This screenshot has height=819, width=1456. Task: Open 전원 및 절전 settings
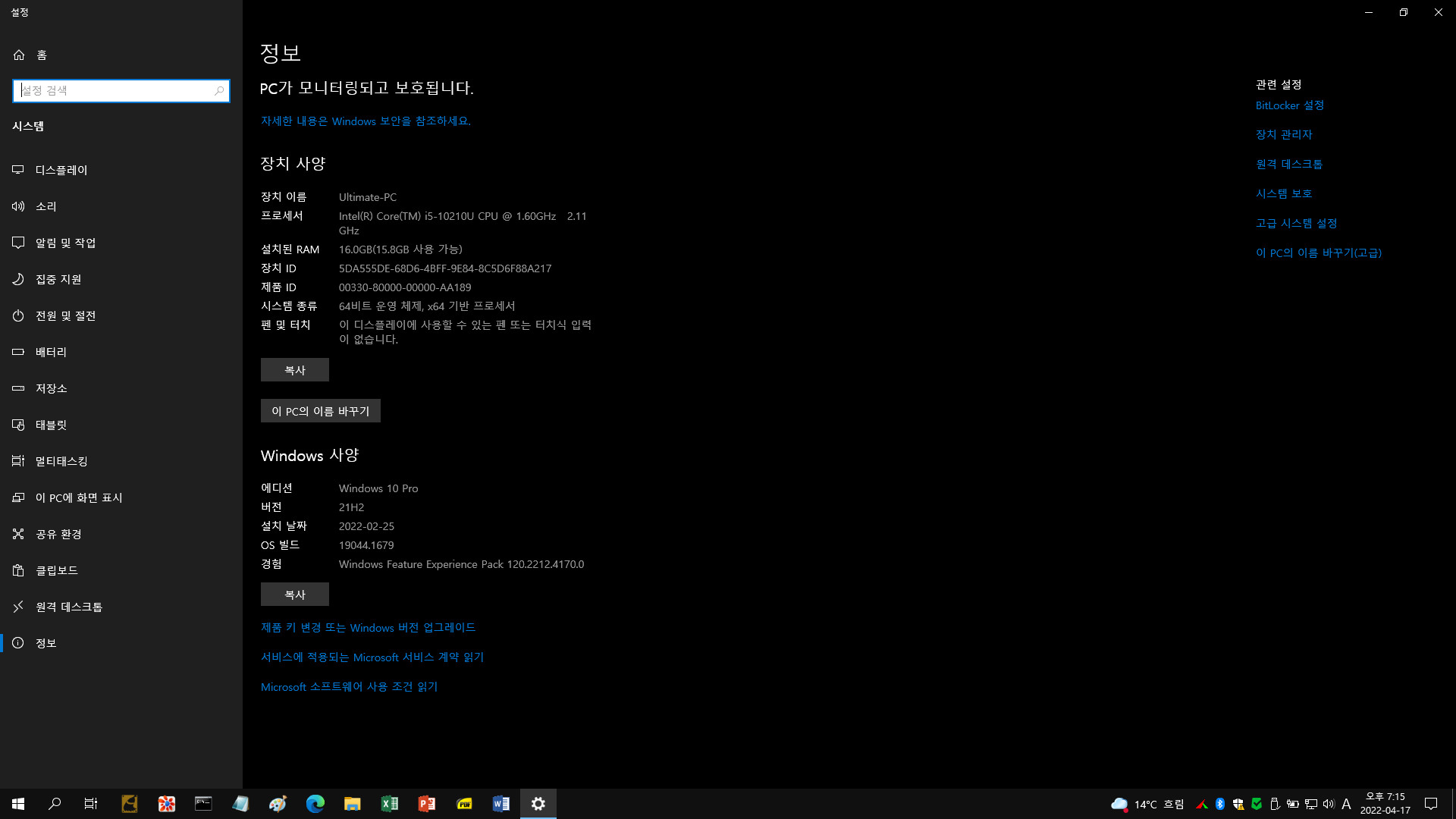[x=121, y=315]
